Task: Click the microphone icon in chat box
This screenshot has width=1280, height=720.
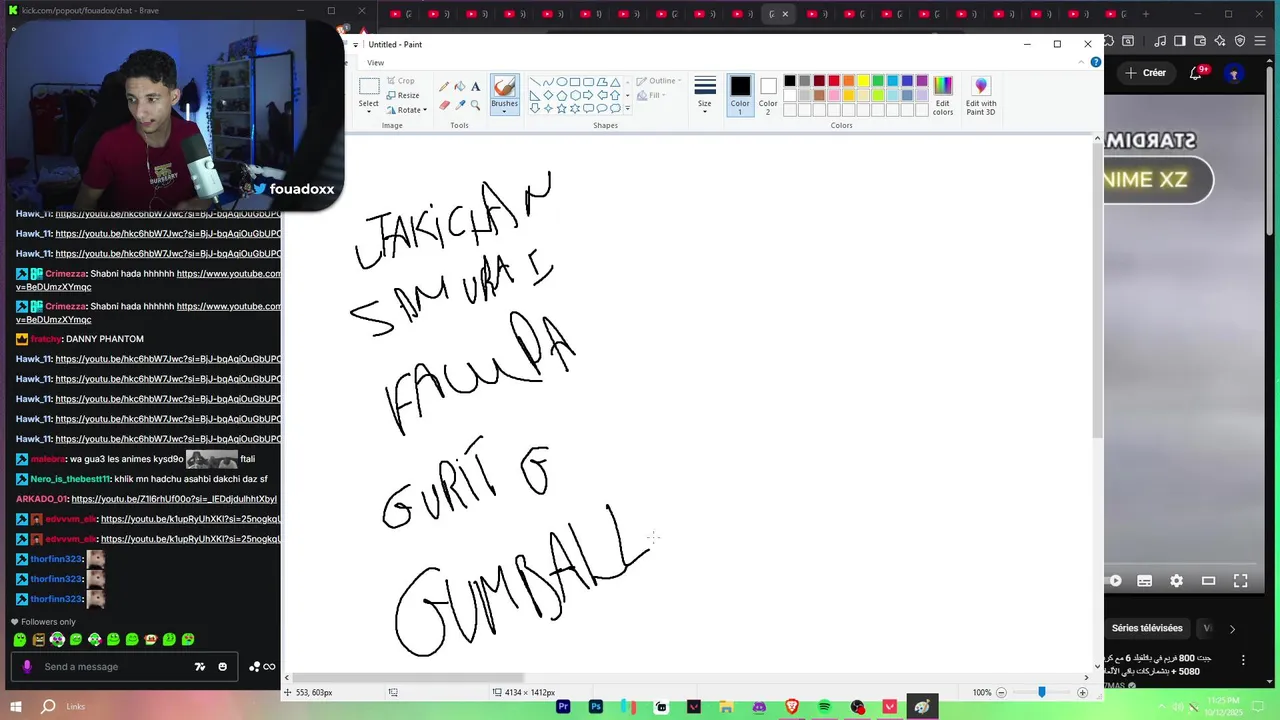Action: coord(27,666)
